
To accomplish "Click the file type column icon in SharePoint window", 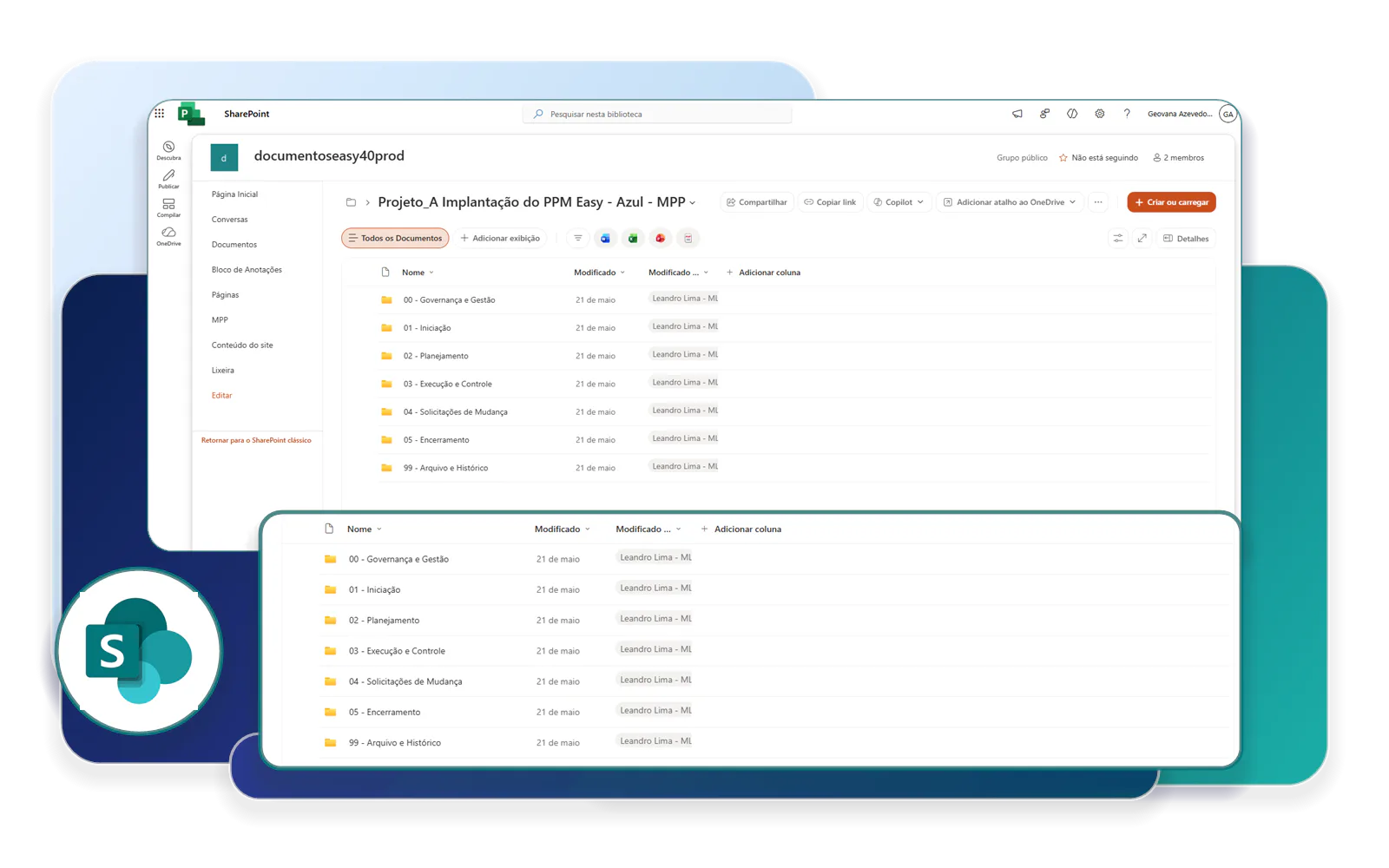I will click(385, 273).
